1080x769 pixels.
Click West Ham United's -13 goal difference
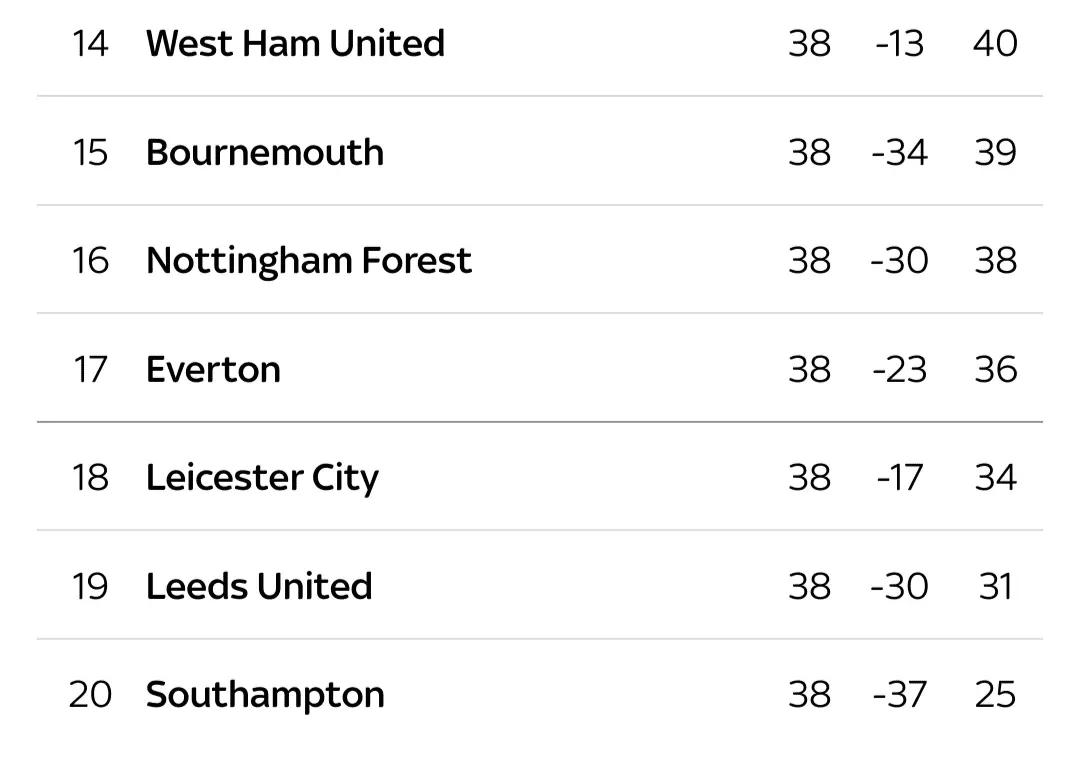pos(899,43)
